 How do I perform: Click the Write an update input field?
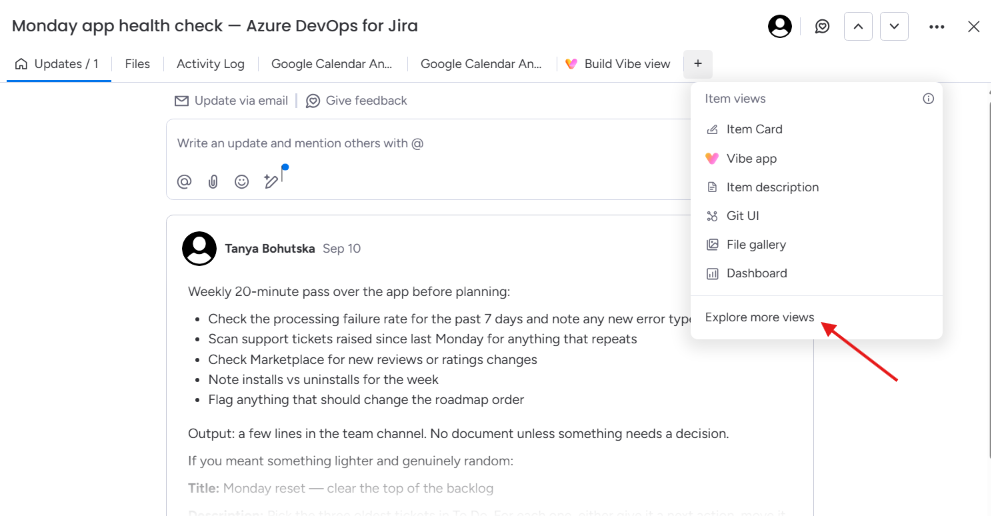[430, 144]
